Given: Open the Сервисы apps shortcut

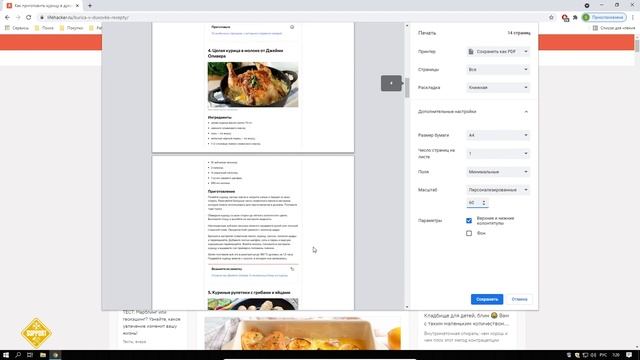Looking at the screenshot, I should (17, 28).
